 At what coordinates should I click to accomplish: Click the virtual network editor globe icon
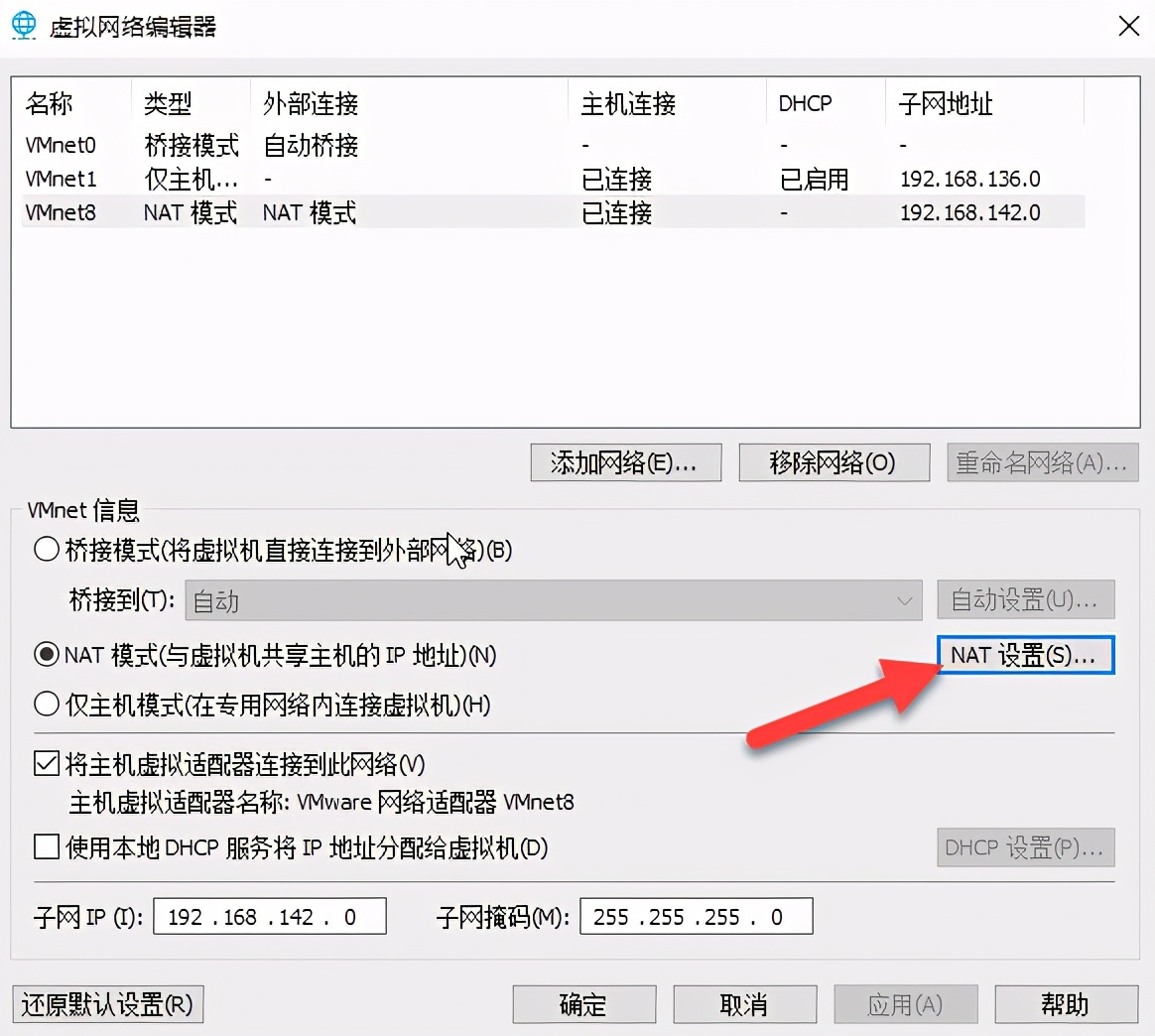click(23, 25)
